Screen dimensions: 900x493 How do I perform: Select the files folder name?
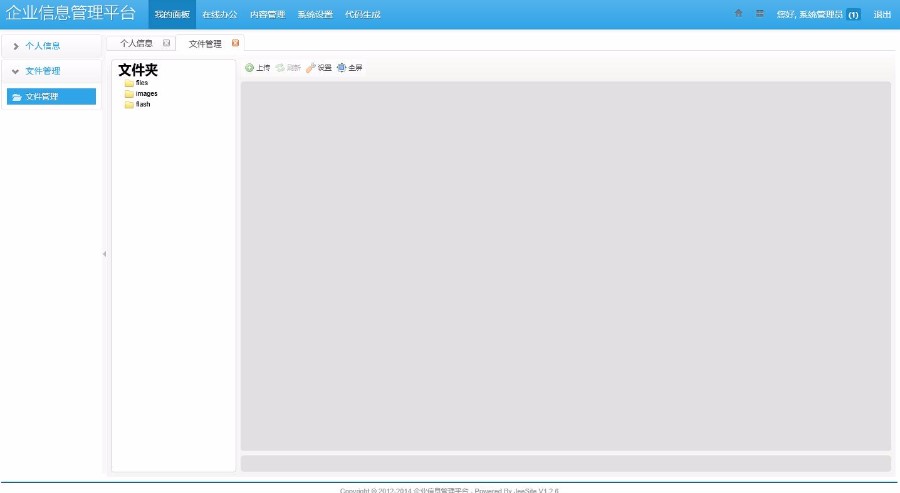click(x=142, y=83)
